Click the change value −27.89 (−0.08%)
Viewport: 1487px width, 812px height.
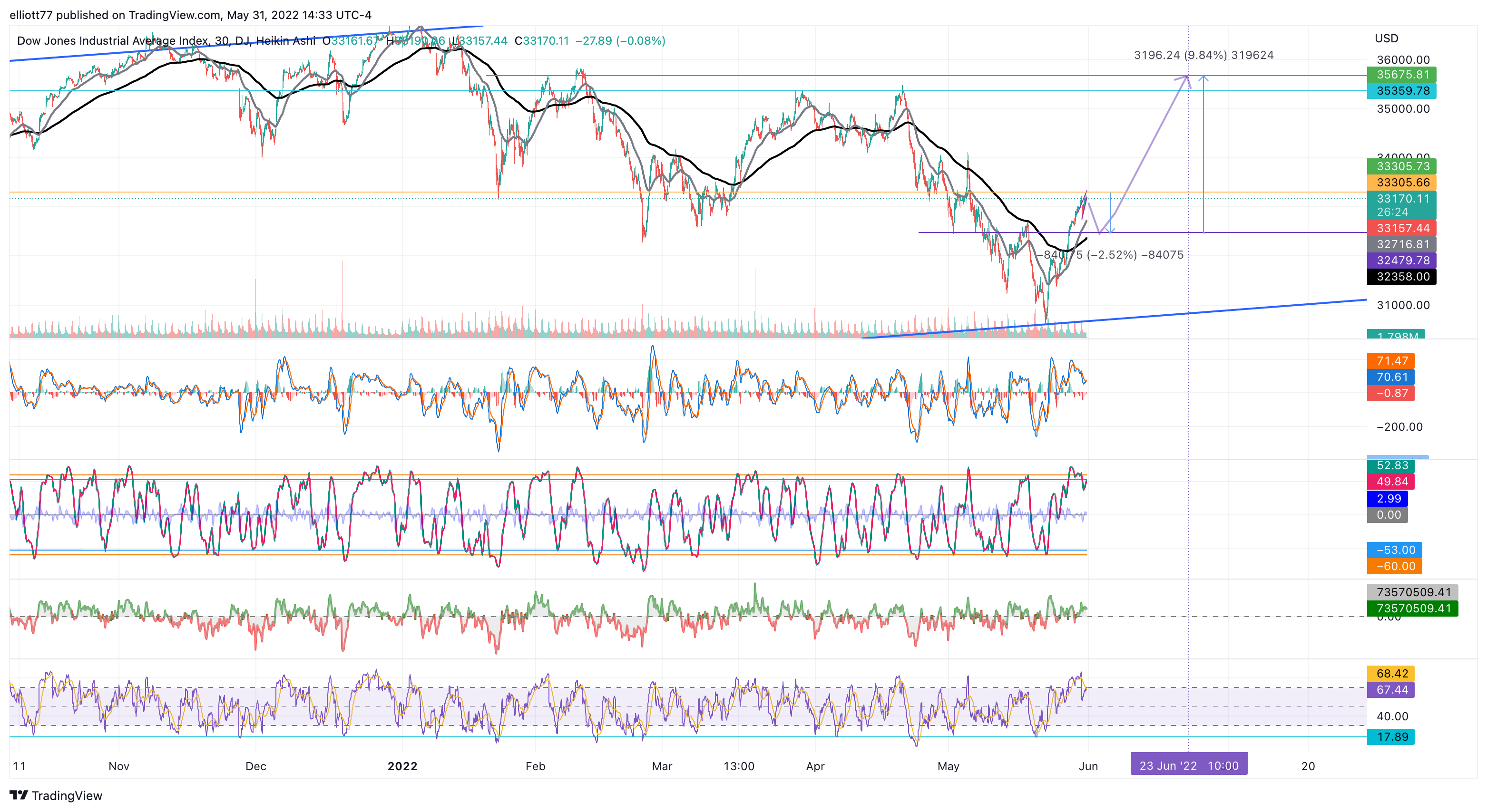(621, 41)
